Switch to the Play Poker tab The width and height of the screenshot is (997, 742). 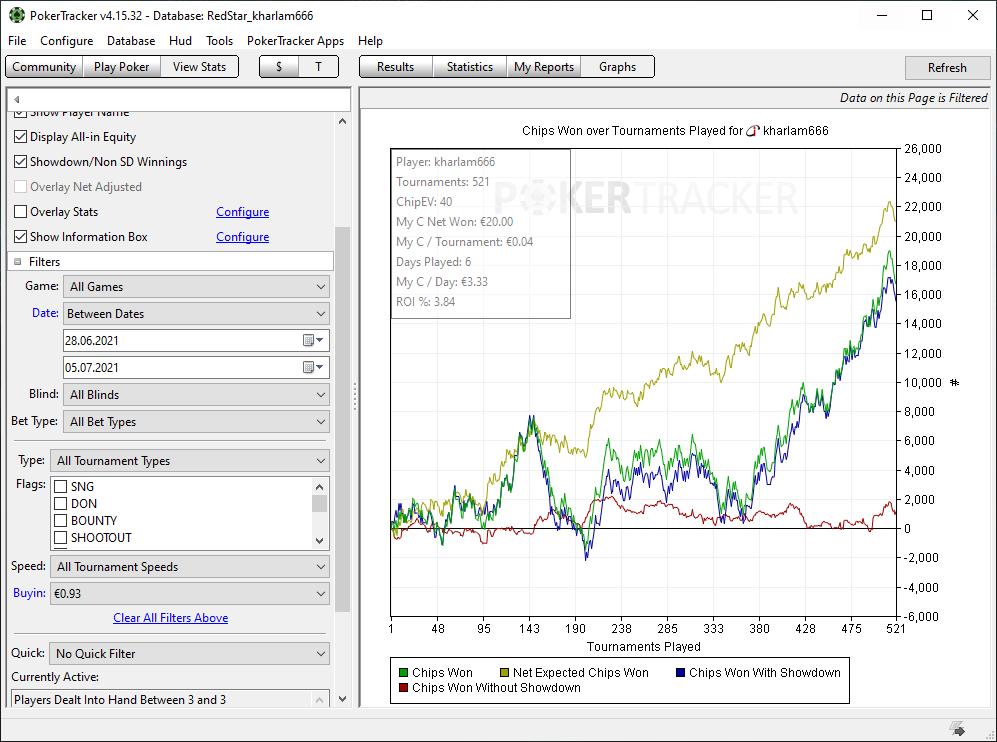click(x=121, y=67)
